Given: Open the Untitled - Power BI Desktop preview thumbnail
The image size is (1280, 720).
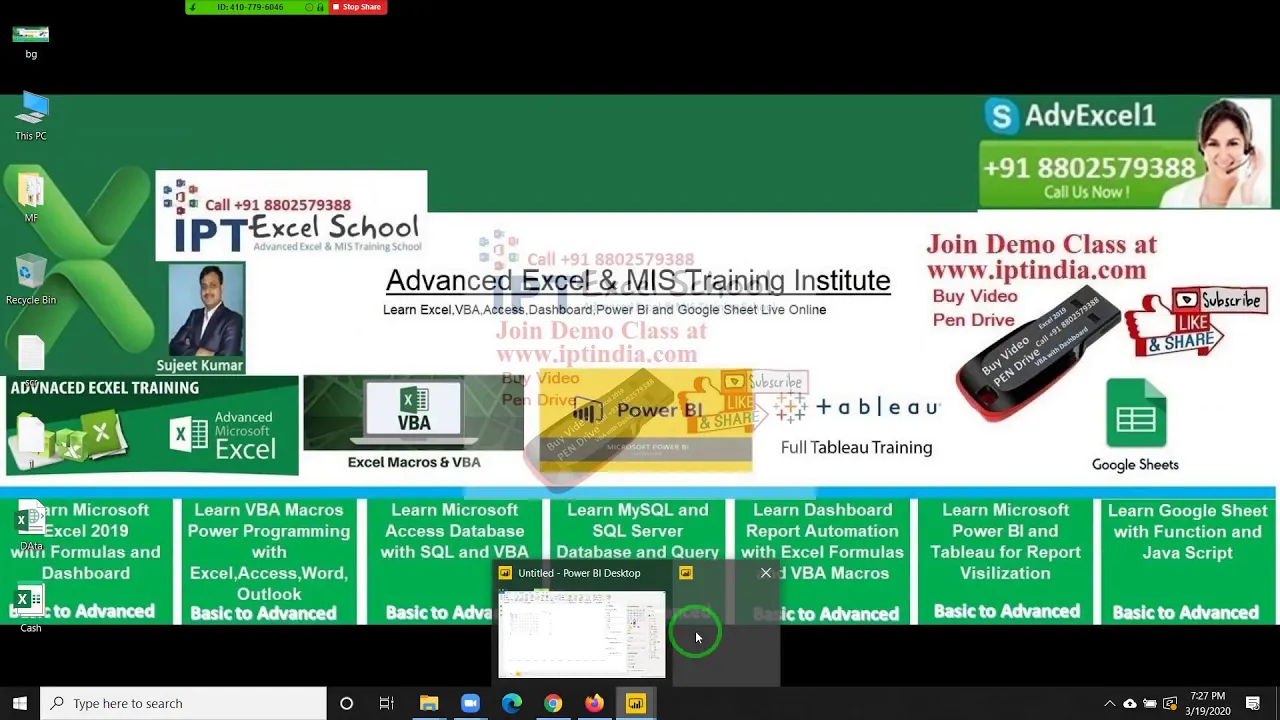Looking at the screenshot, I should pyautogui.click(x=582, y=634).
